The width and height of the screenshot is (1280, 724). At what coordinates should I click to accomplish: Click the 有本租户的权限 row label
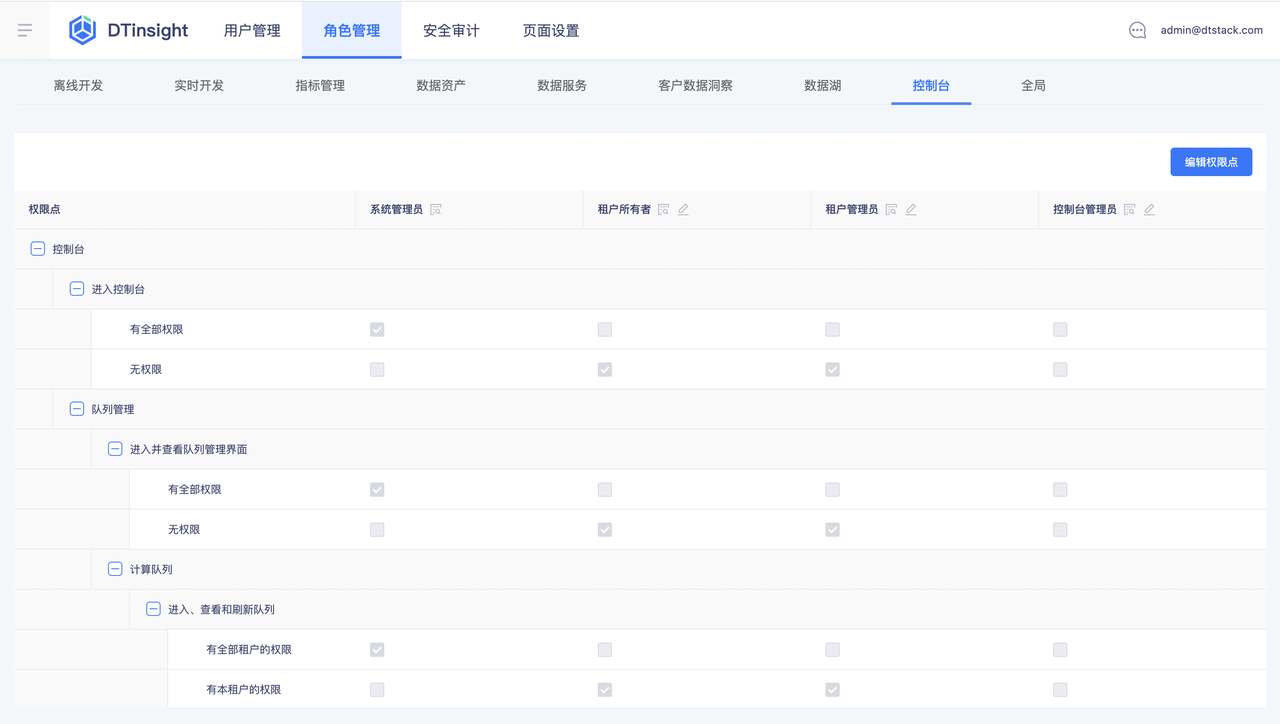pyautogui.click(x=243, y=689)
